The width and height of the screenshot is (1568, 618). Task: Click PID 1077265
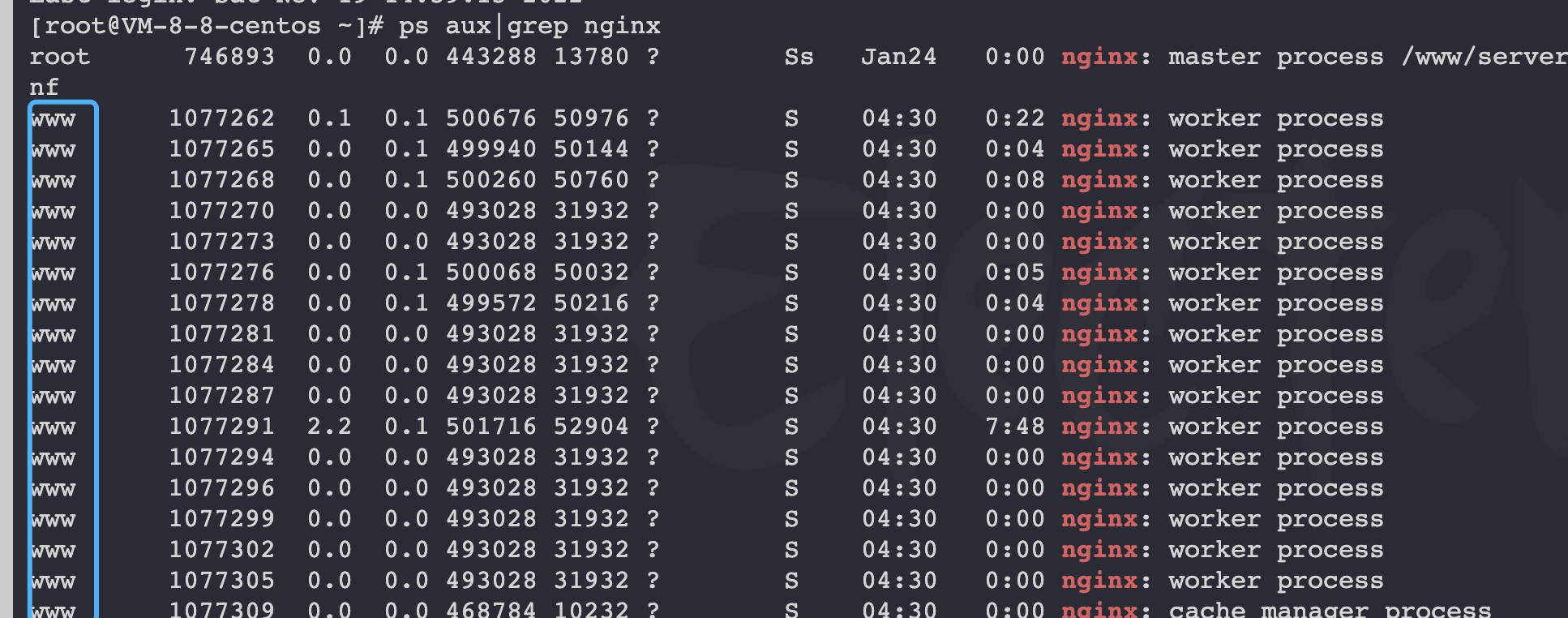tap(221, 149)
